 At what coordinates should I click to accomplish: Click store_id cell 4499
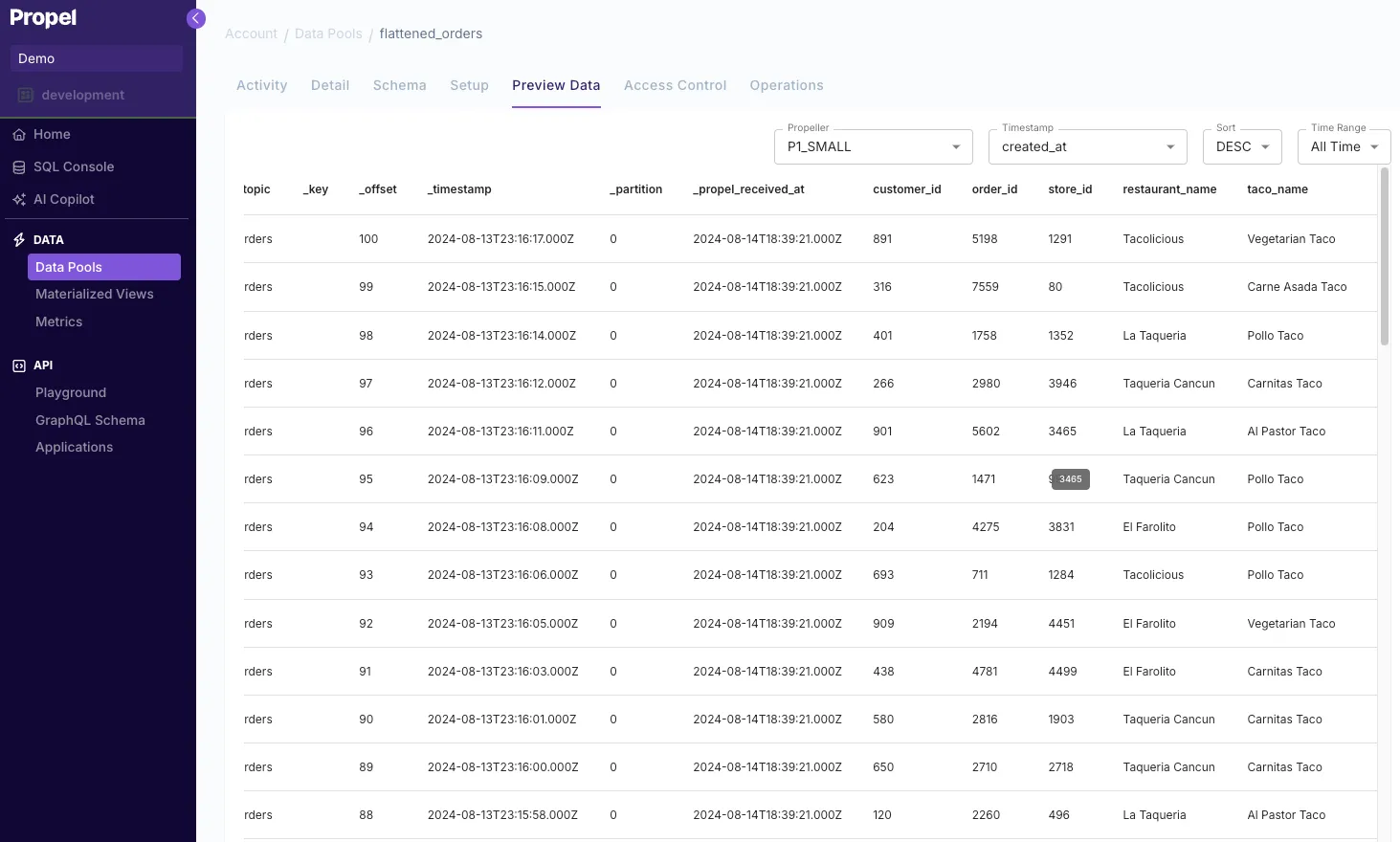tap(1062, 672)
